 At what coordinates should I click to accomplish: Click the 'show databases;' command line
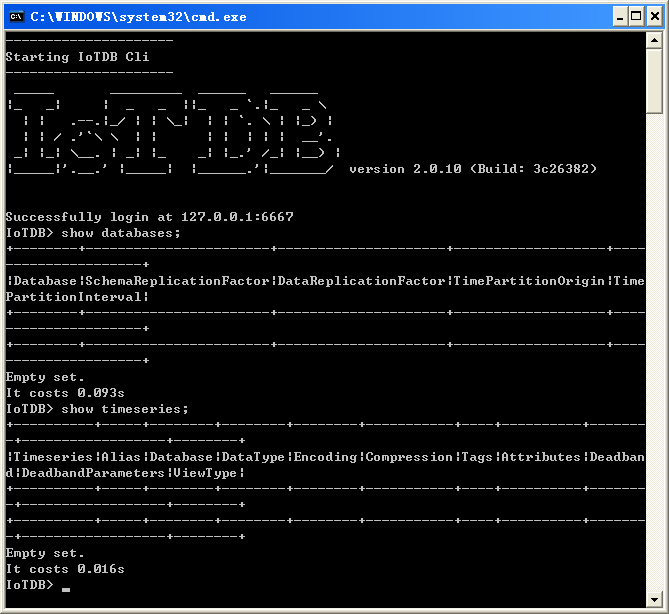point(93,233)
